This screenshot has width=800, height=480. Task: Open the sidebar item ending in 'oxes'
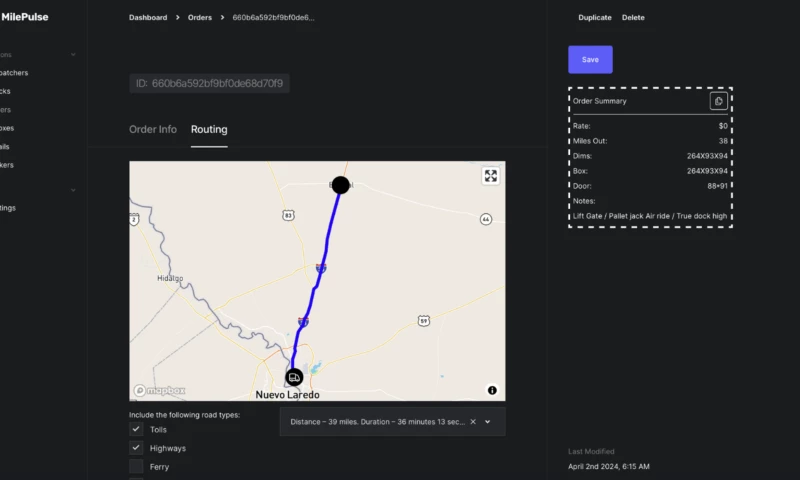7,128
